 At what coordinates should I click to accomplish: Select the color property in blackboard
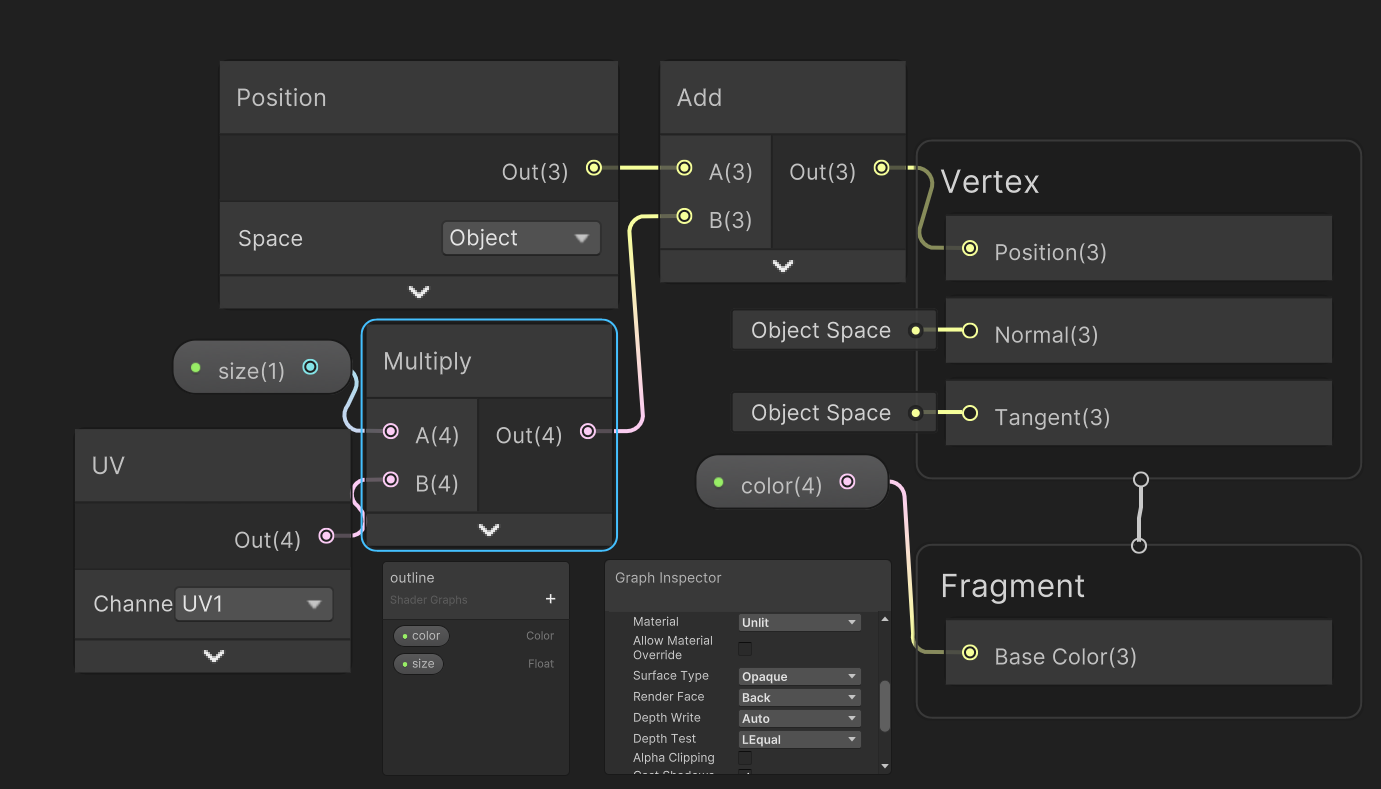coord(421,636)
